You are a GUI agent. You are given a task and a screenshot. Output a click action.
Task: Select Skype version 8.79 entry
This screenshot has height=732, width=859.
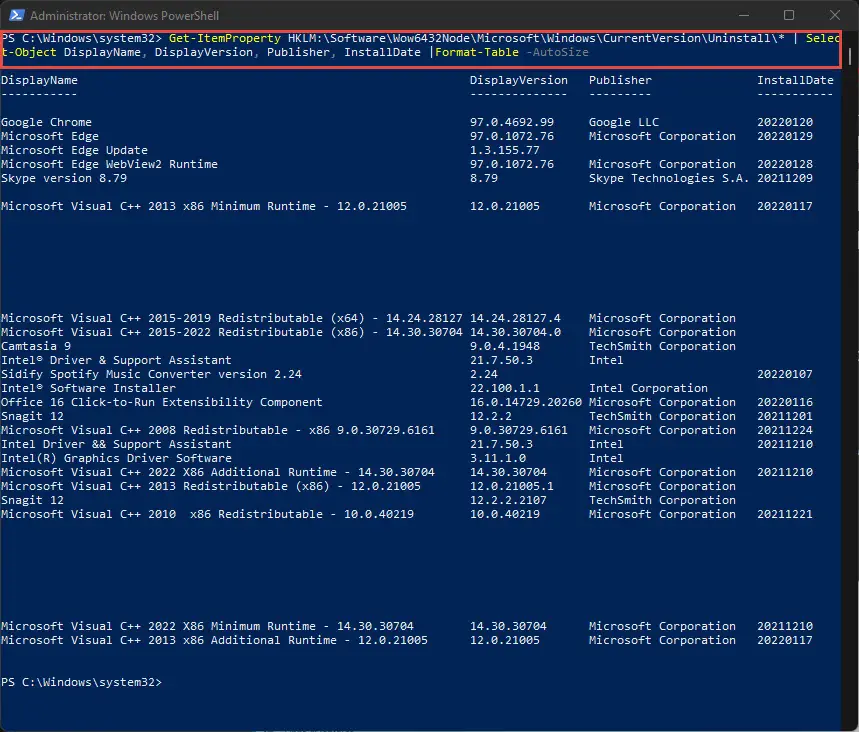[x=64, y=178]
